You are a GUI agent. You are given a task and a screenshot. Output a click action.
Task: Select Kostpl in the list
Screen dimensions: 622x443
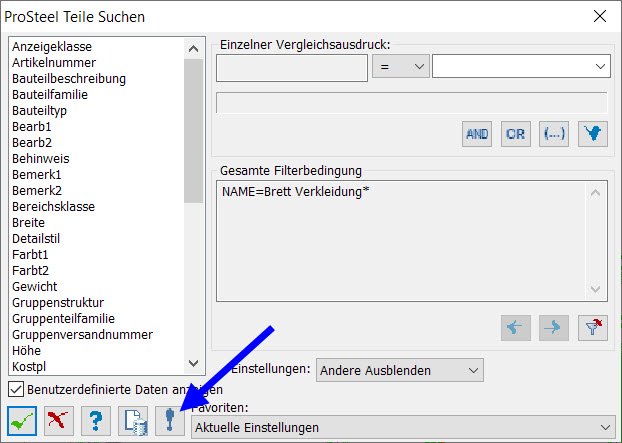[x=29, y=366]
